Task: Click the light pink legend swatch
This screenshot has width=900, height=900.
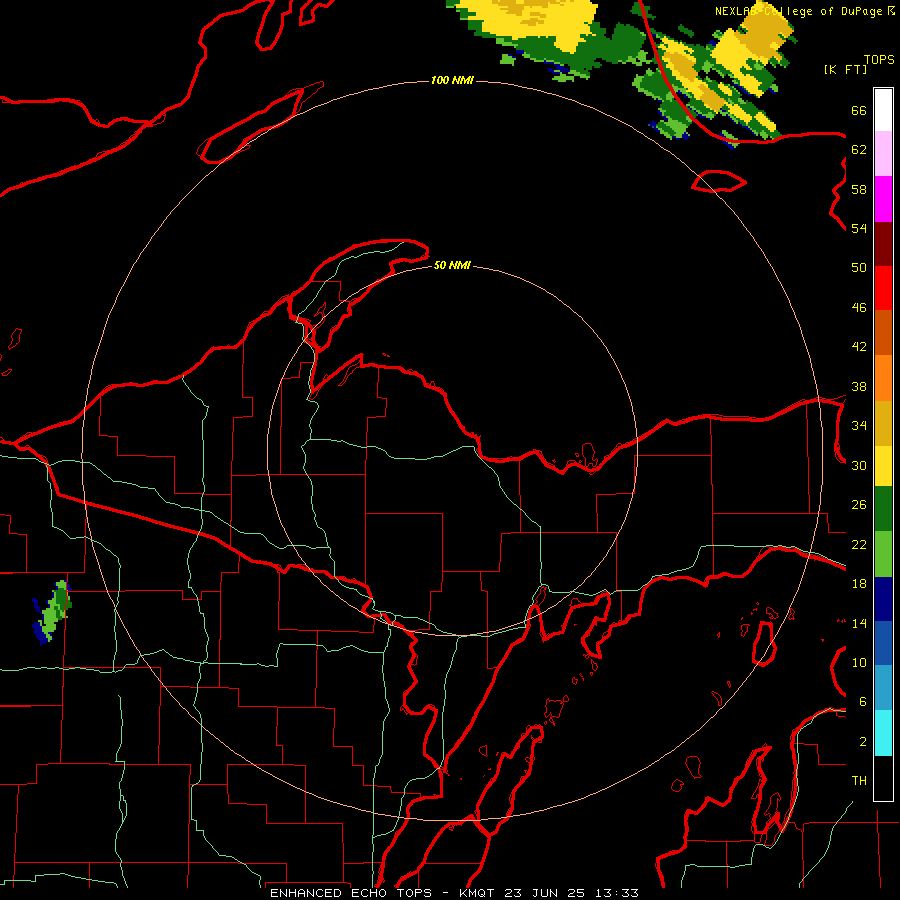Action: click(x=883, y=154)
